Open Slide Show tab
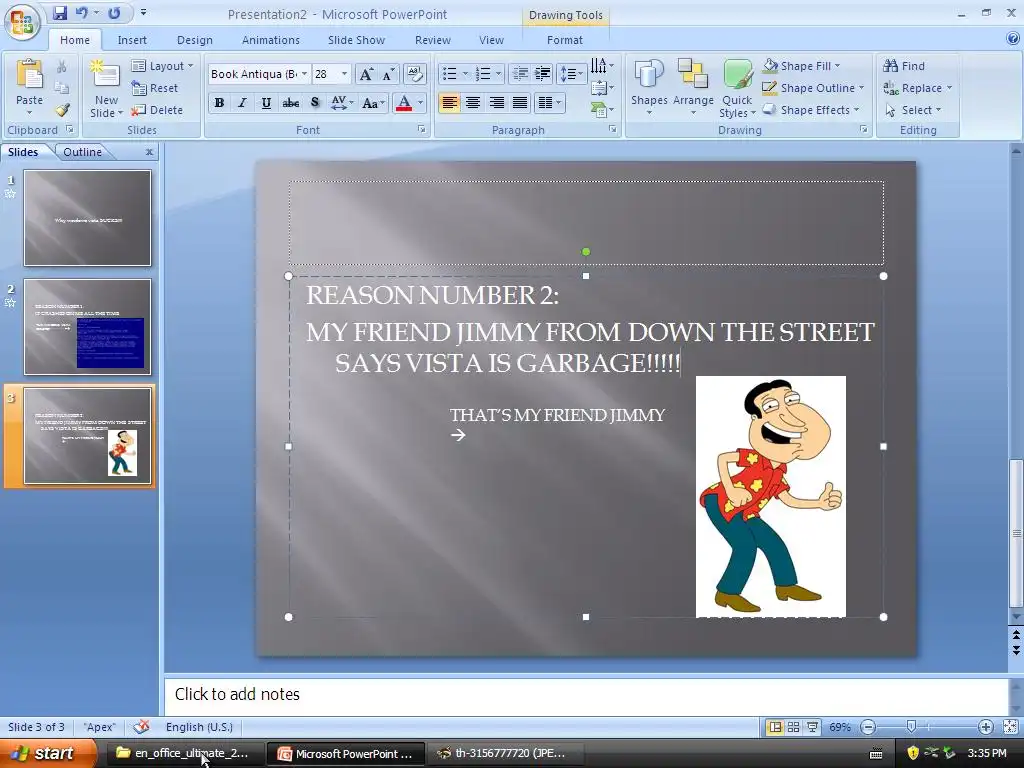The image size is (1024, 768). pos(356,40)
